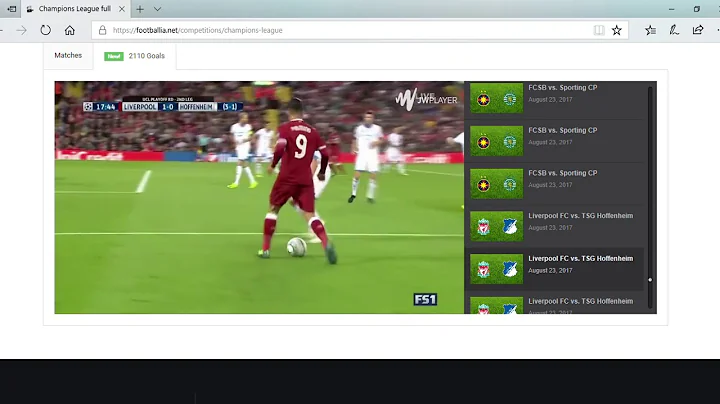The image size is (720, 404).
Task: Select the Champions League full browser tab
Action: pyautogui.click(x=75, y=9)
